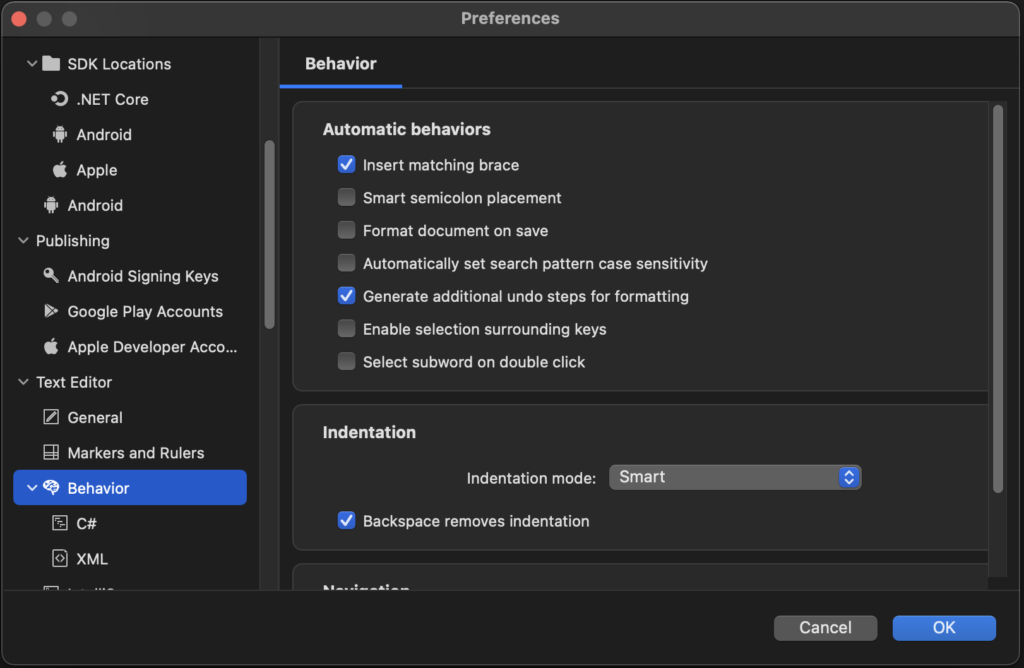Confirm preferences with OK button
The width and height of the screenshot is (1024, 668).
click(943, 627)
